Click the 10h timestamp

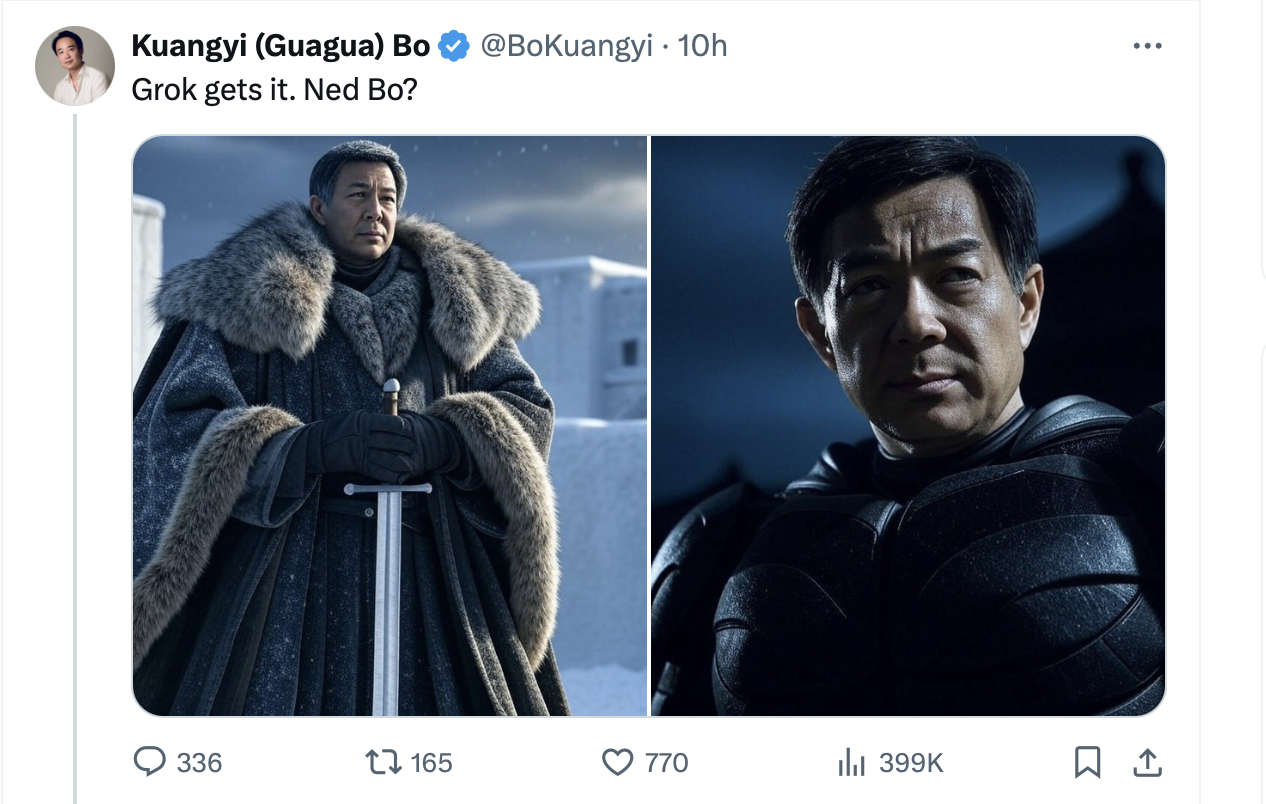(703, 46)
